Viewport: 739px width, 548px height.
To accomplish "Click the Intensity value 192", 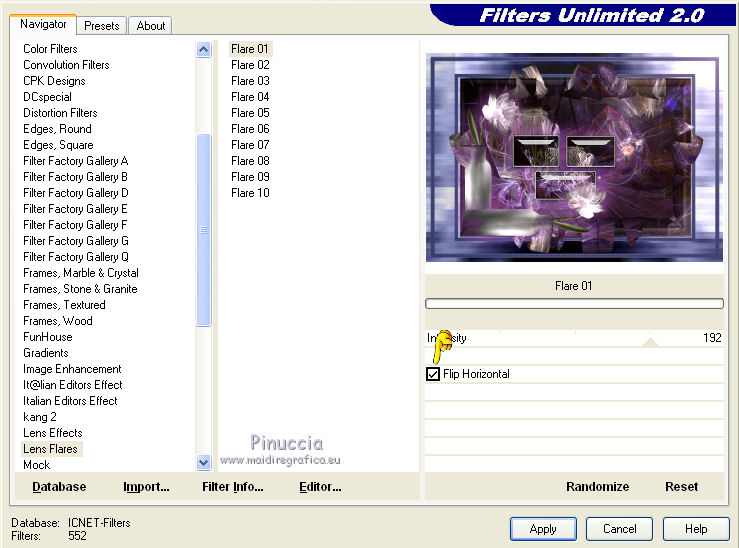I will (x=712, y=338).
